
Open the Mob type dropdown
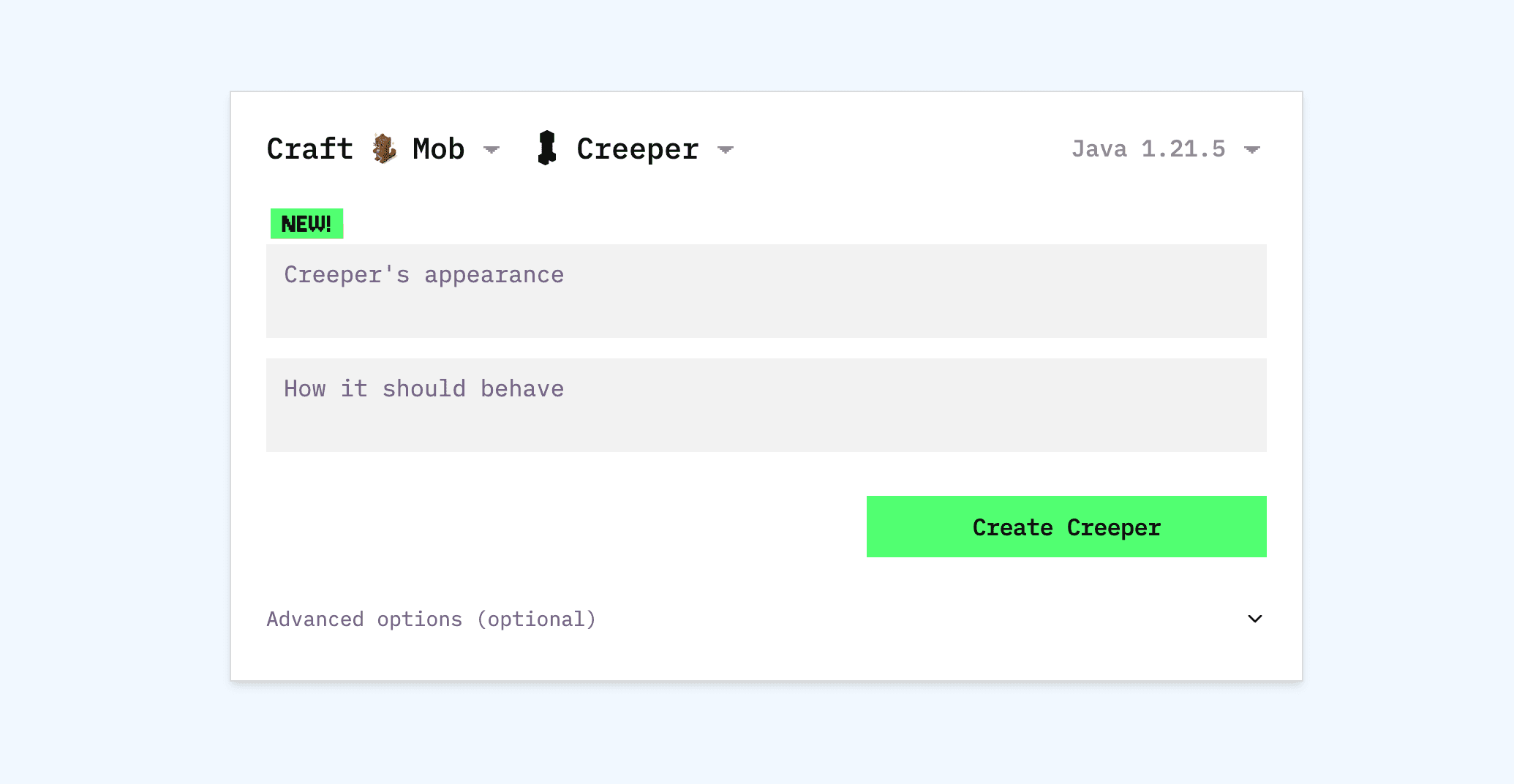492,149
